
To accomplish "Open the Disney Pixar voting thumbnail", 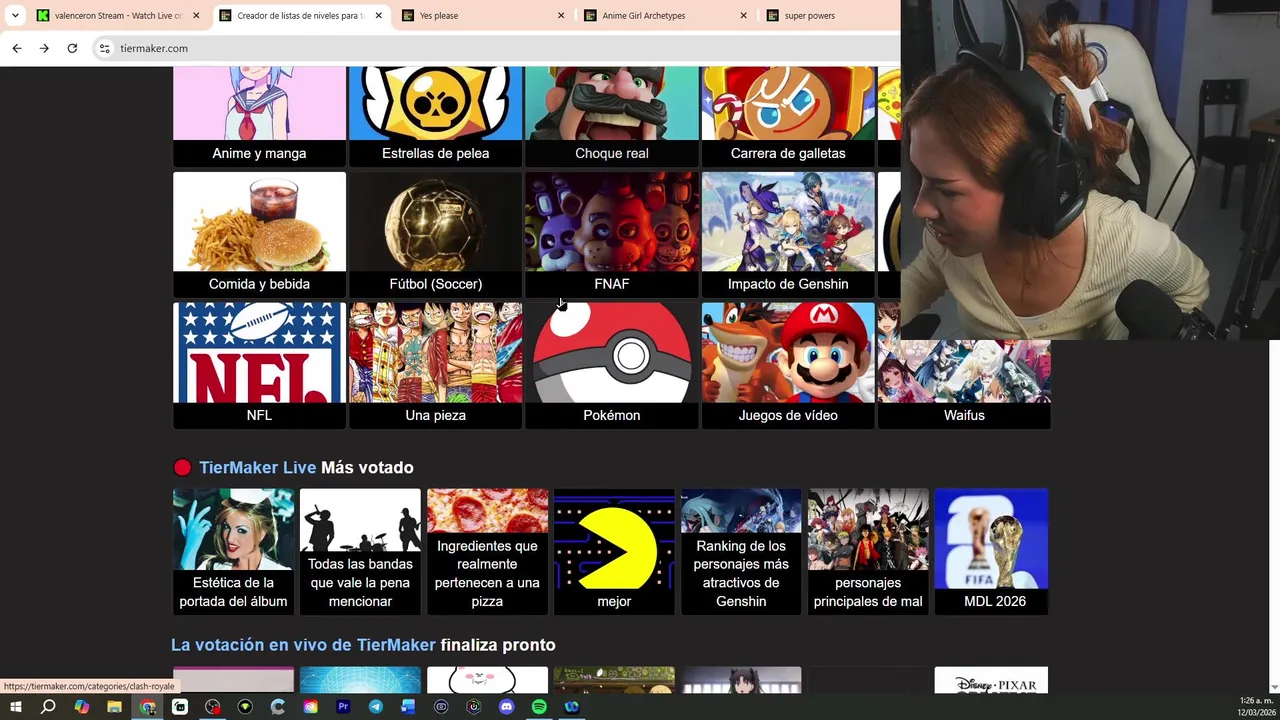I will click(x=991, y=680).
